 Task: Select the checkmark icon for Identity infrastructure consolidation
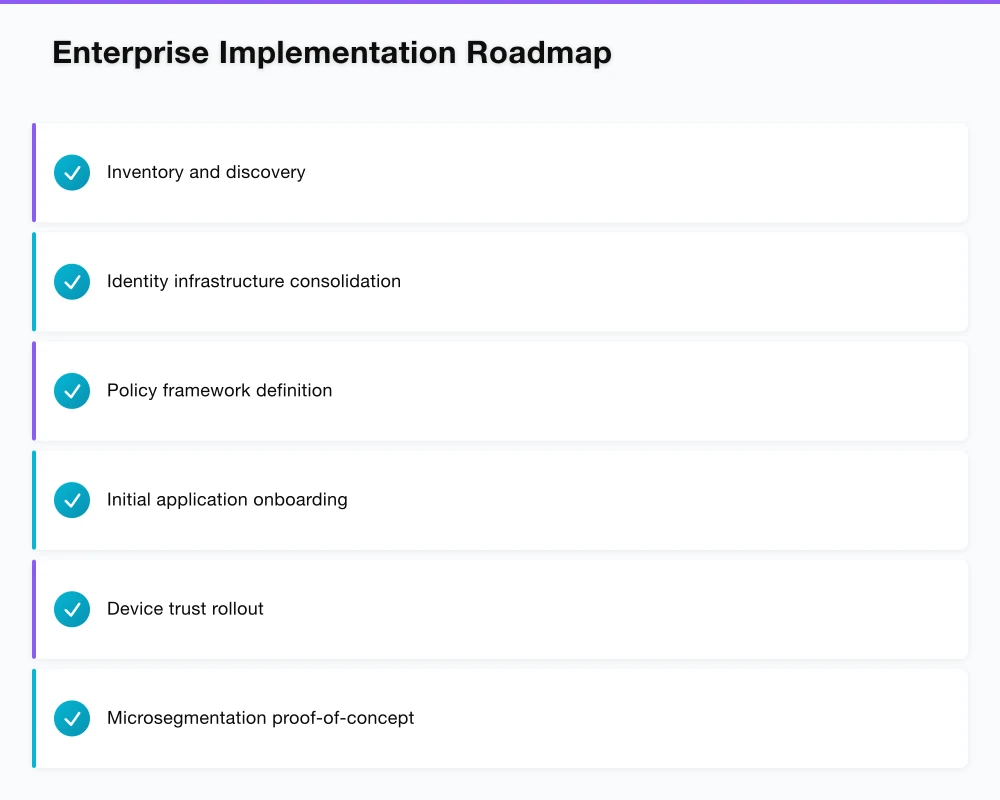coord(71,281)
